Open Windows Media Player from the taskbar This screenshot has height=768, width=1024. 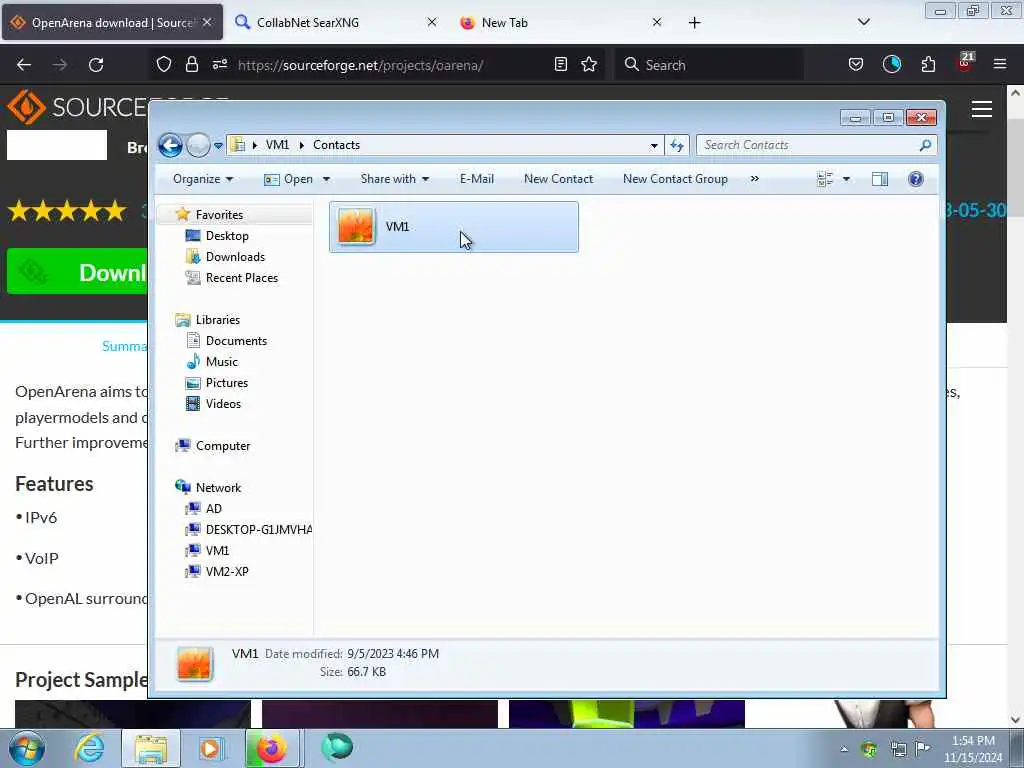(211, 748)
